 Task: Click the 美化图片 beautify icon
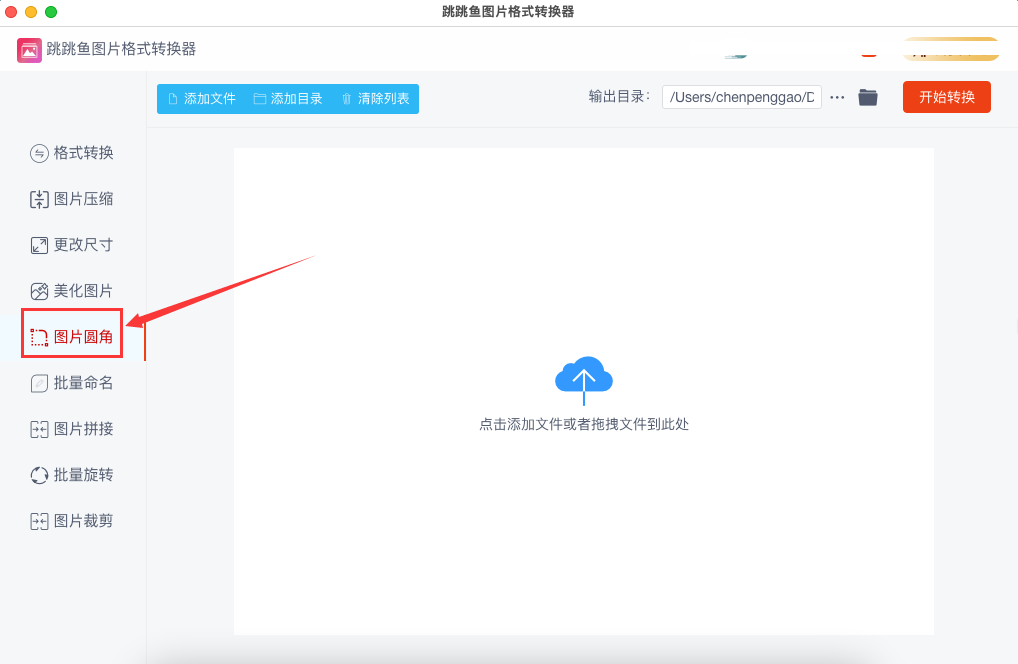tap(39, 291)
